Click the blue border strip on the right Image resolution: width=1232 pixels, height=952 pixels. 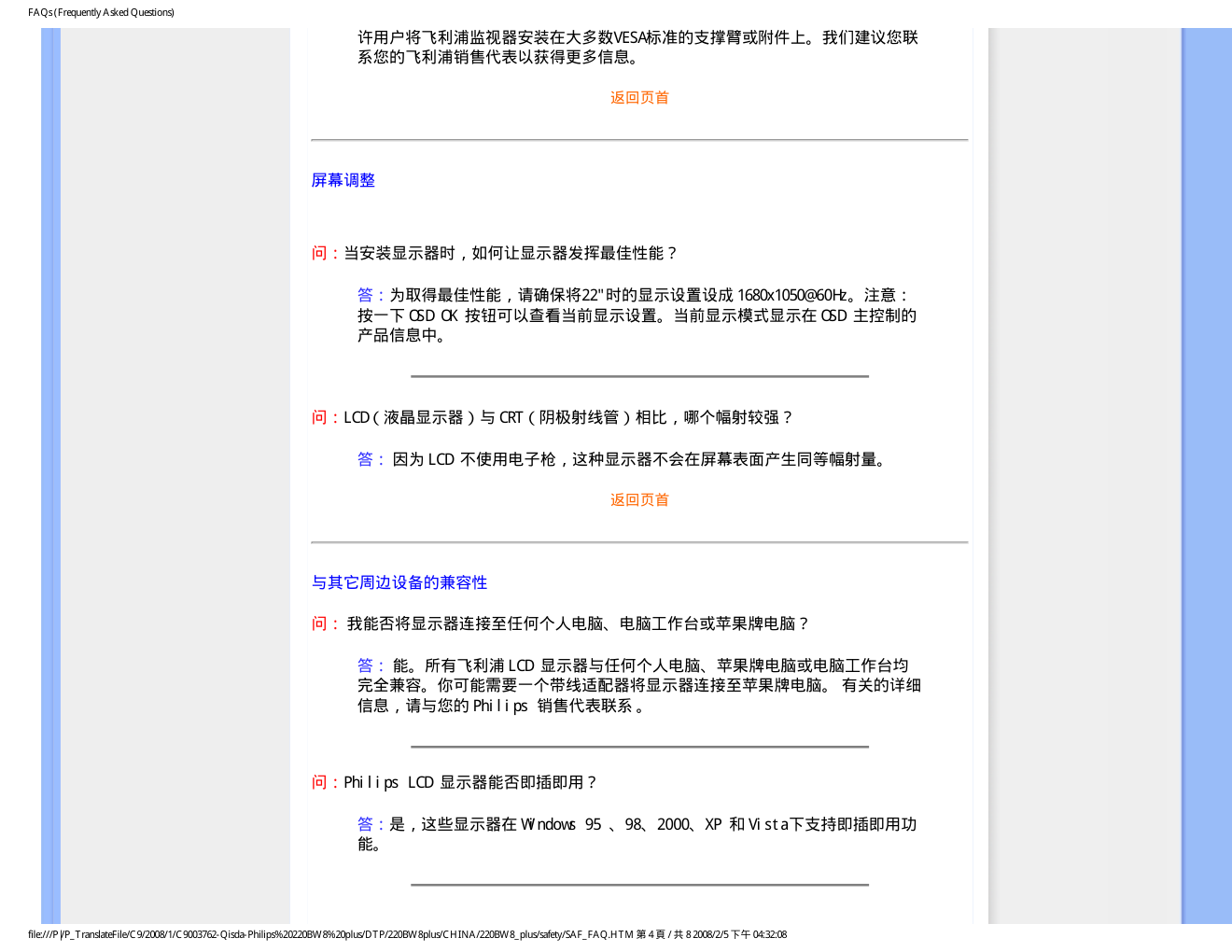click(x=1206, y=467)
